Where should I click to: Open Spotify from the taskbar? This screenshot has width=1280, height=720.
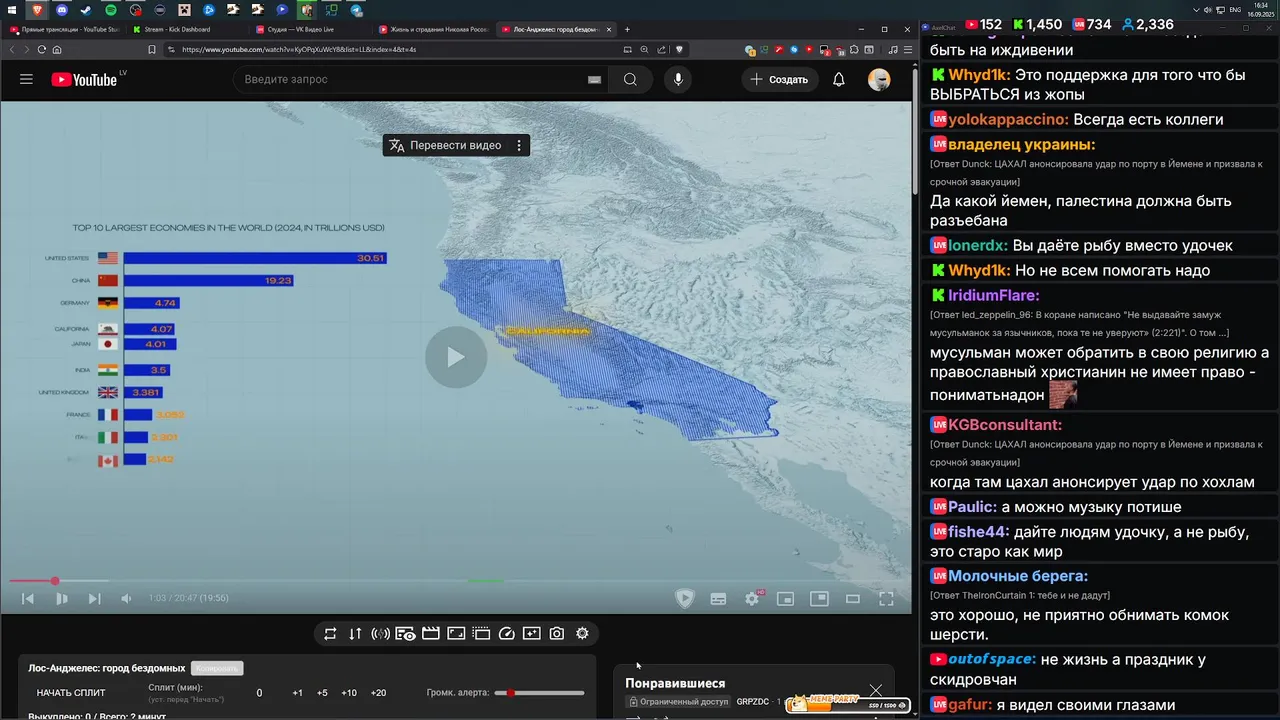click(111, 10)
